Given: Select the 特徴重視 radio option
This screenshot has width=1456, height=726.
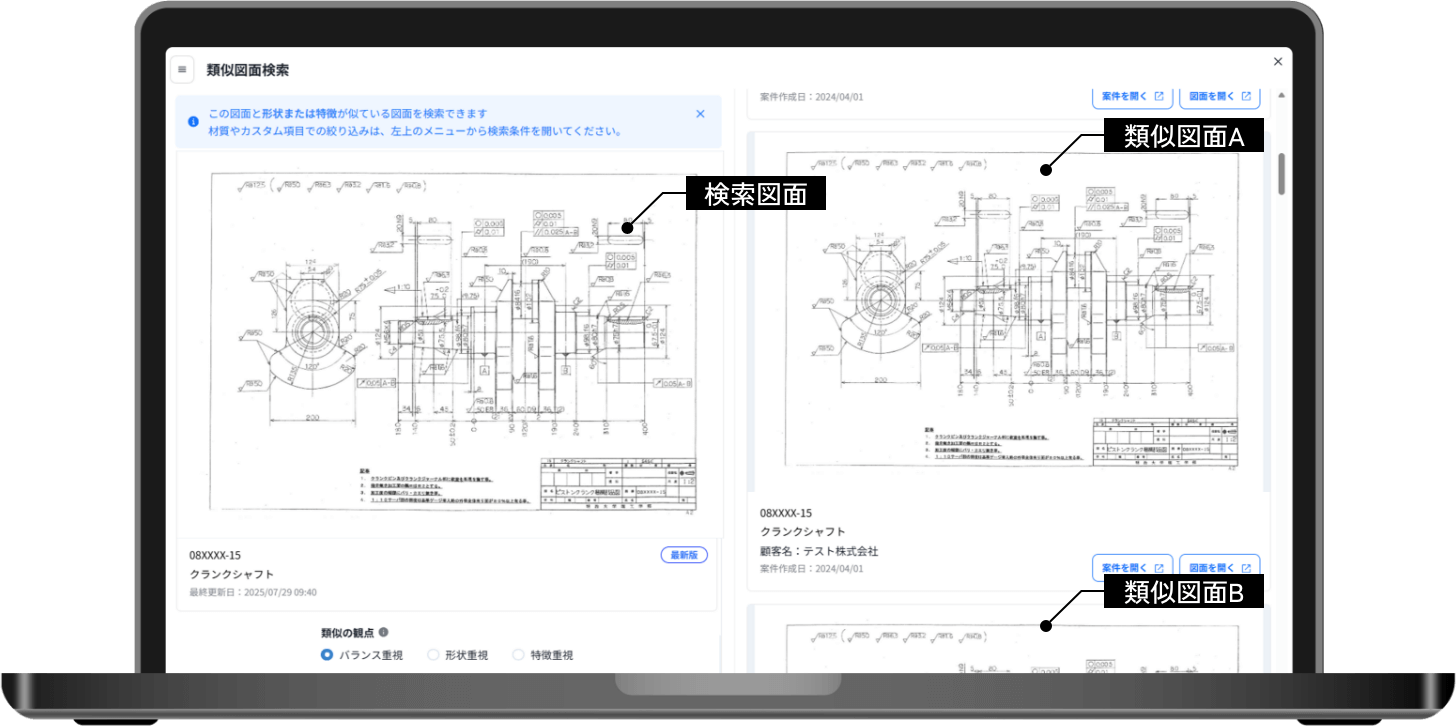Looking at the screenshot, I should [x=518, y=655].
